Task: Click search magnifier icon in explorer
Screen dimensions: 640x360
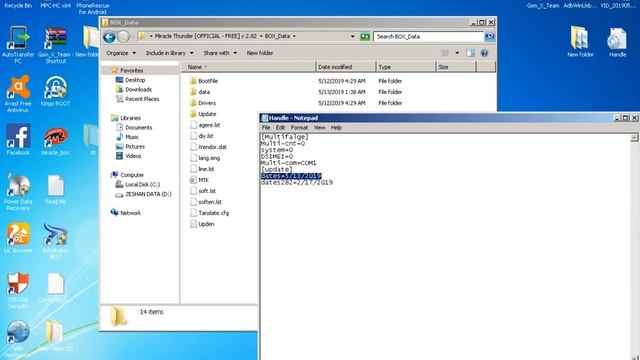Action: (489, 37)
